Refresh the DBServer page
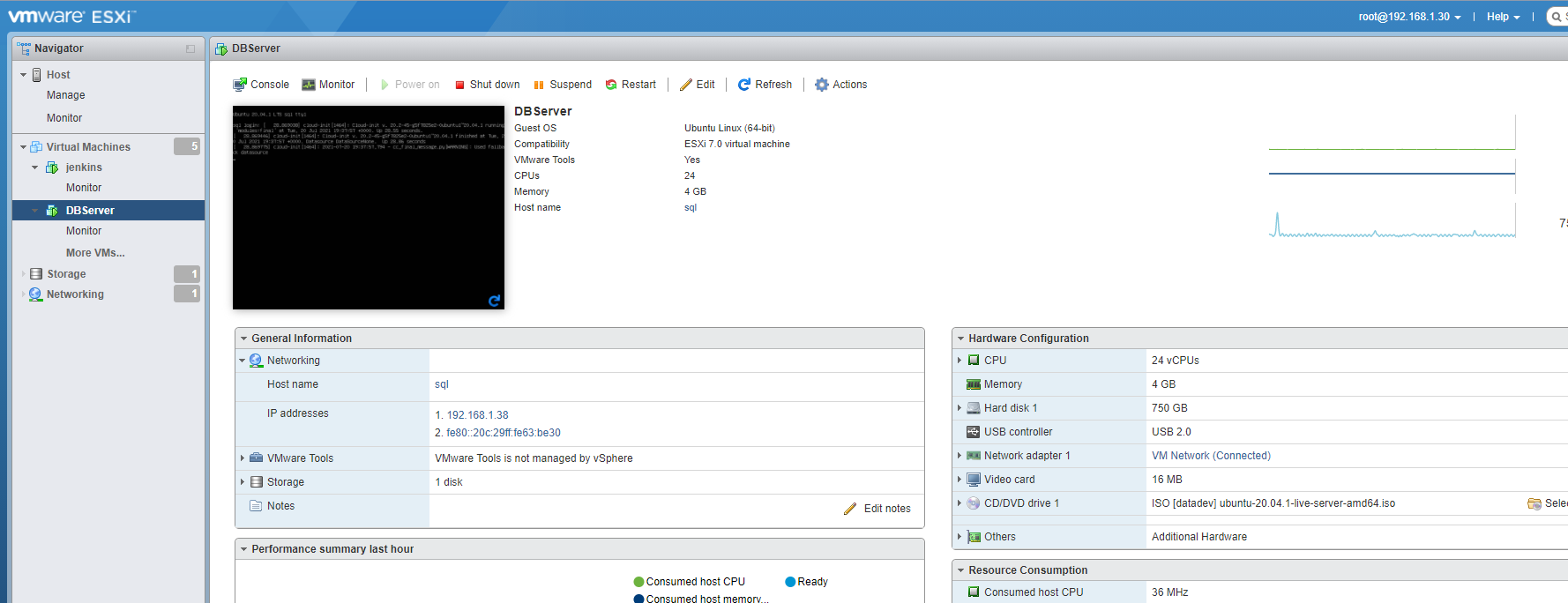Screen dimensions: 1568x603 point(765,85)
